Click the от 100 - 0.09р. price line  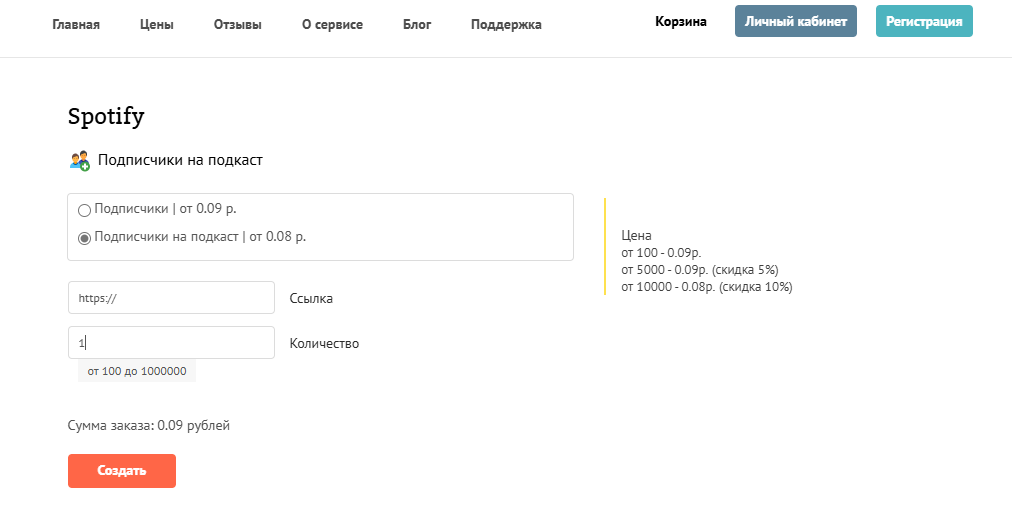pyautogui.click(x=662, y=253)
